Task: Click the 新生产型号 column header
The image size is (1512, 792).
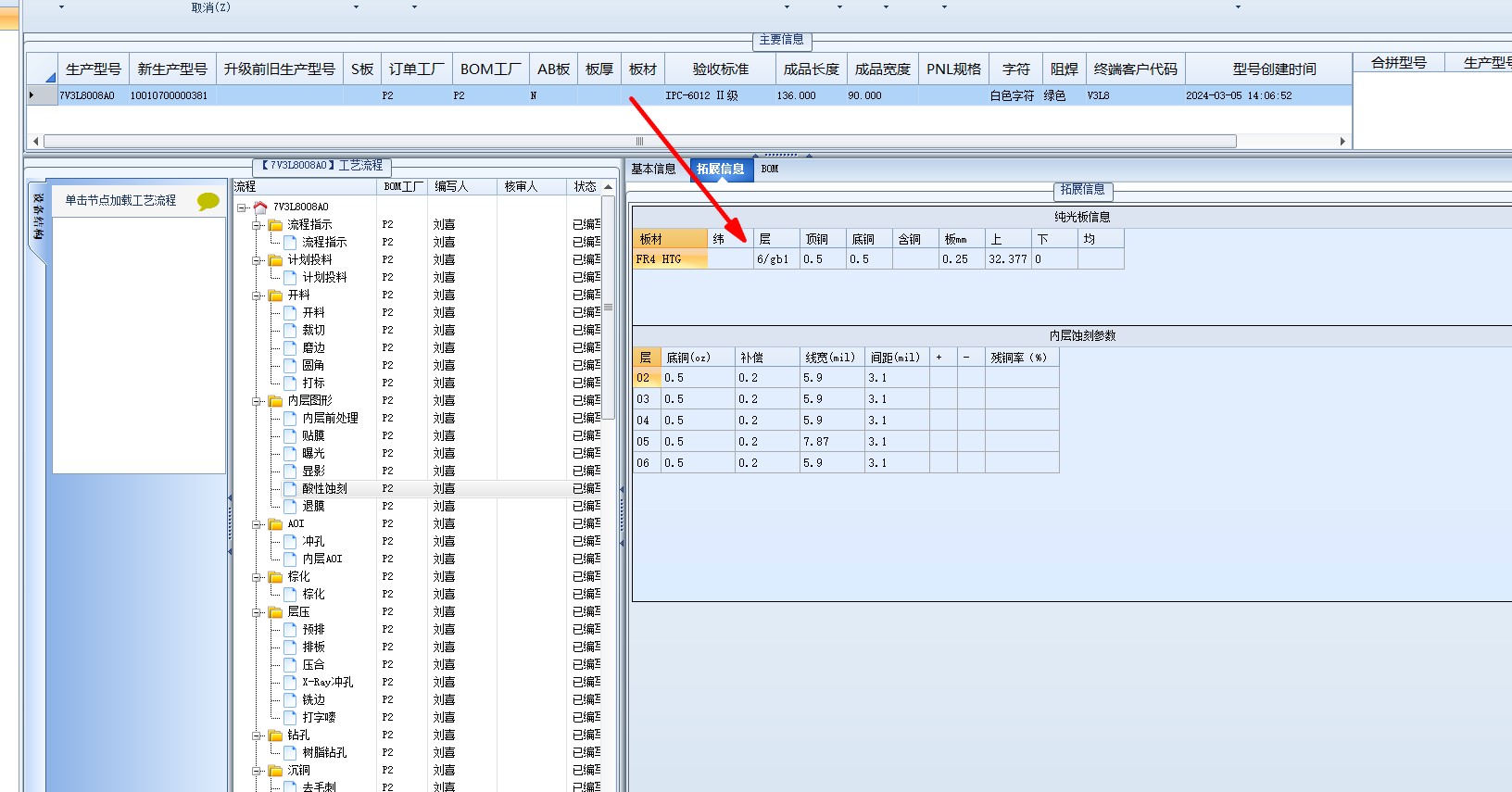Action: tap(172, 69)
